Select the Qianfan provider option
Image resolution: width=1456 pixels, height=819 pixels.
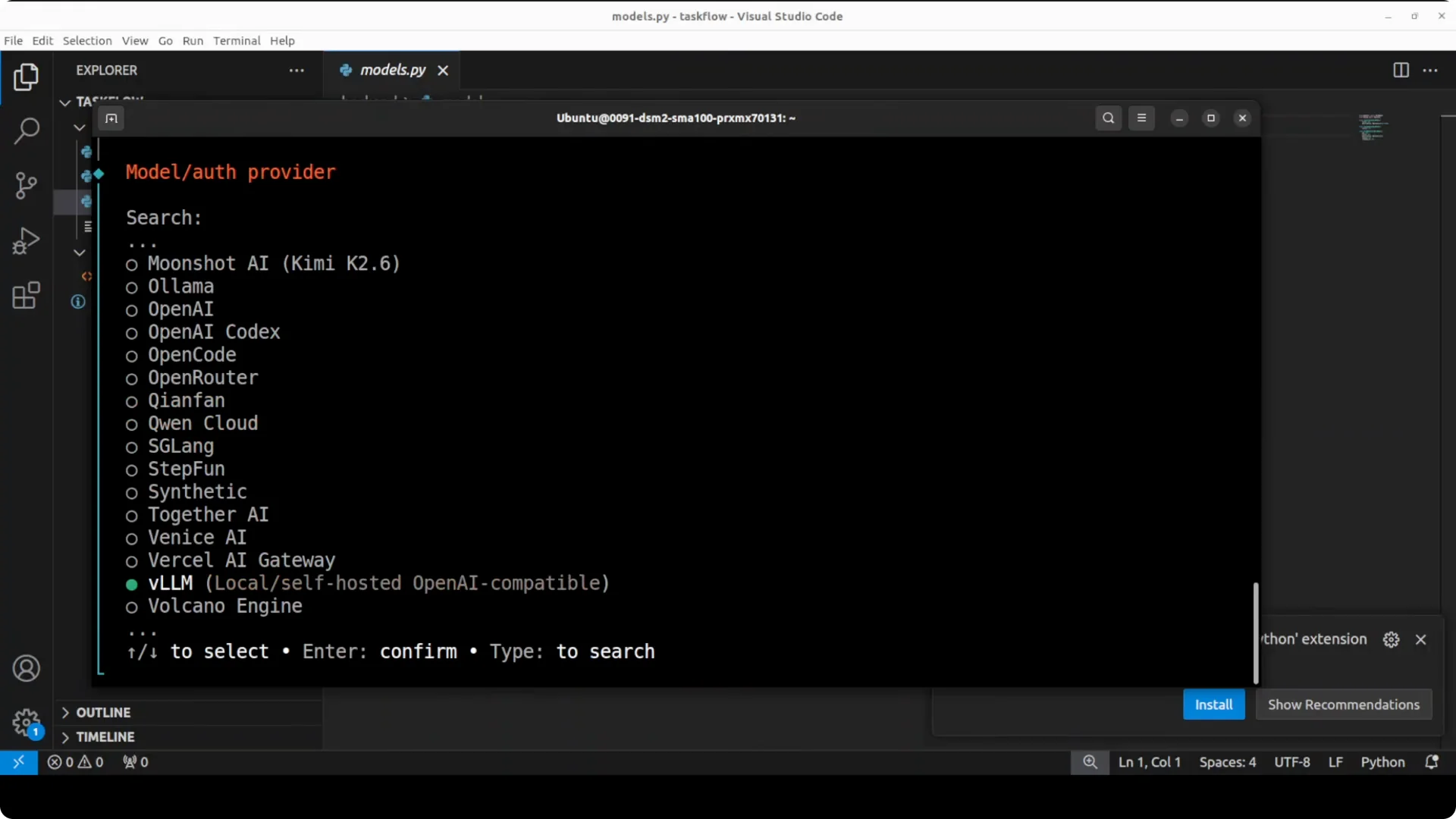175,400
